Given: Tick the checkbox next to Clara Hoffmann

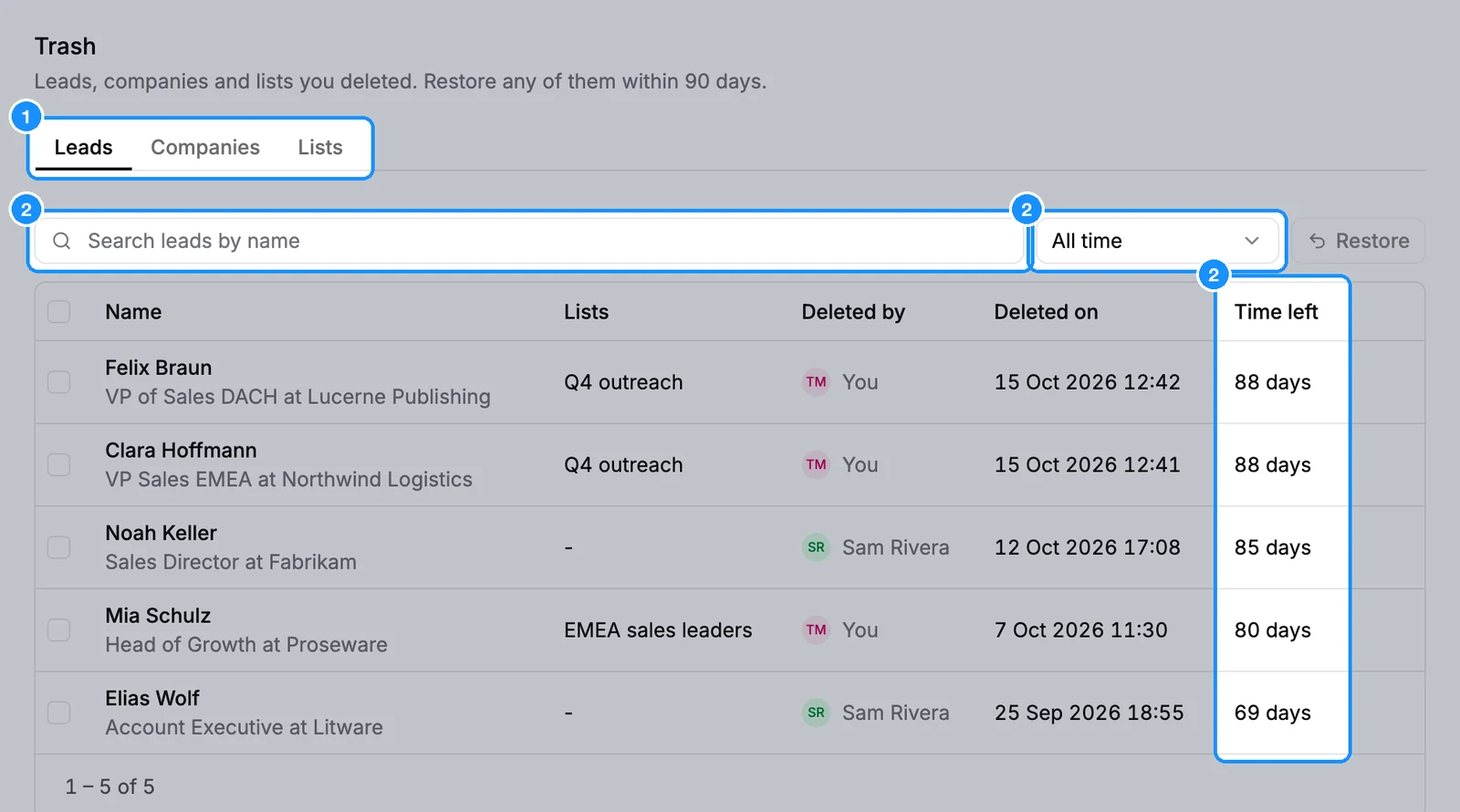Looking at the screenshot, I should tap(59, 465).
